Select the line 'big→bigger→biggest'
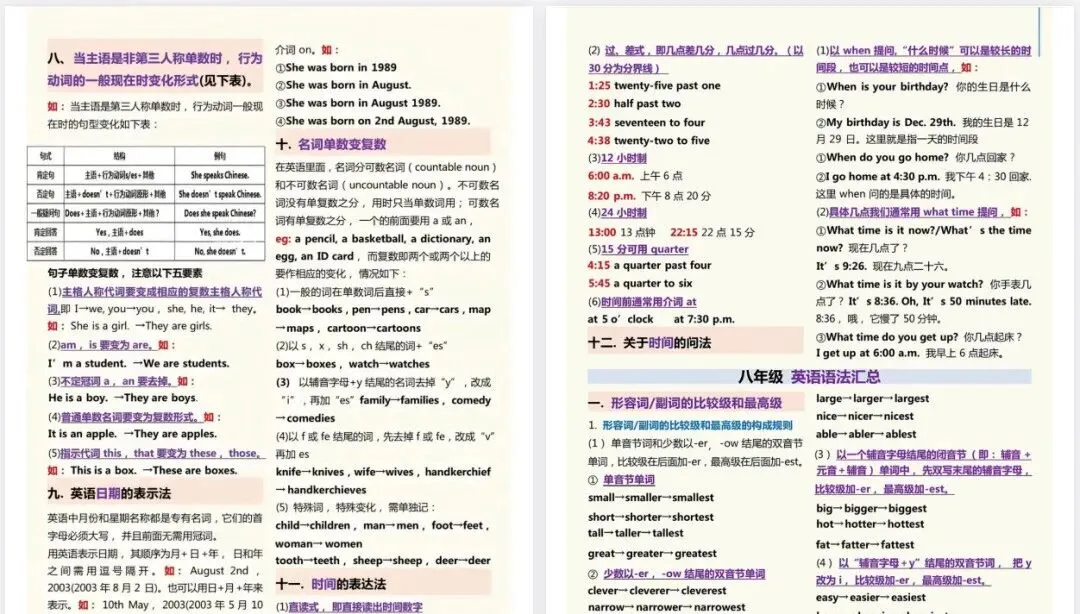Screen dimensions: 1080x614 coord(871,509)
